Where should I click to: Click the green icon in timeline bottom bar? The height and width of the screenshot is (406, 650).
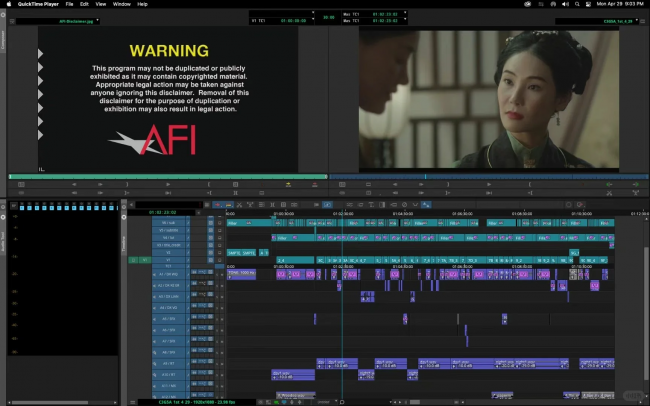[x=276, y=402]
